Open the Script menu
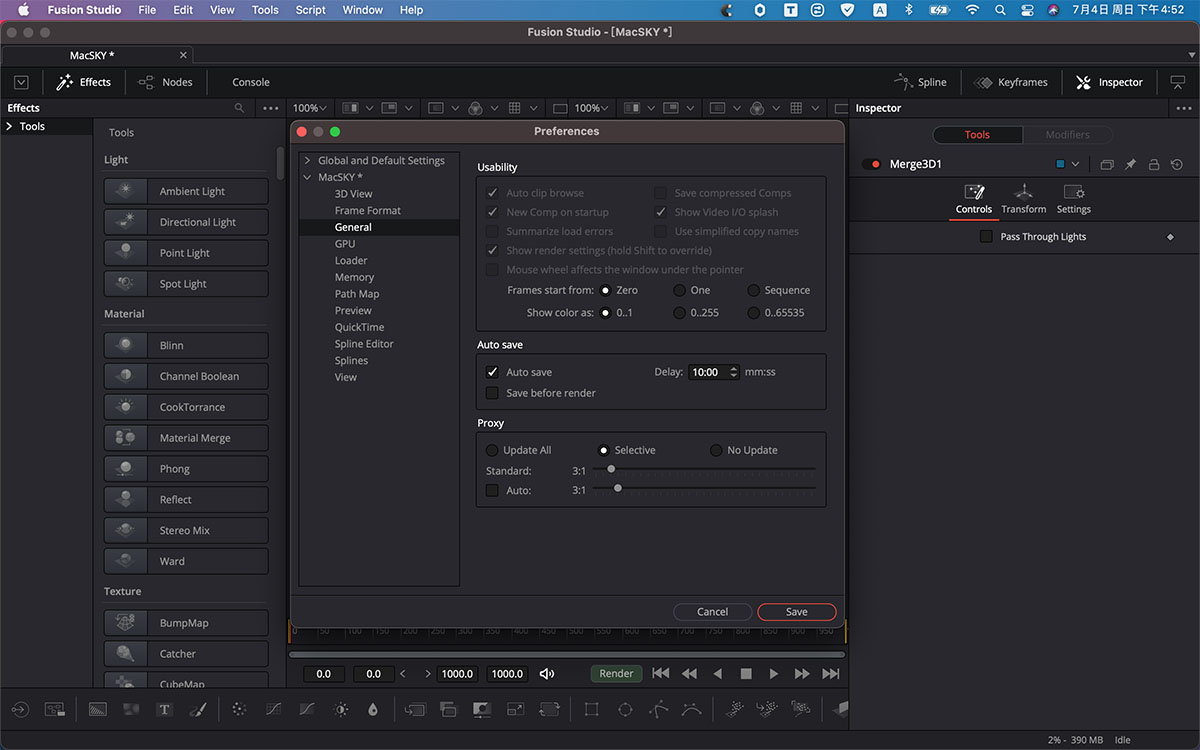This screenshot has height=750, width=1200. tap(310, 10)
